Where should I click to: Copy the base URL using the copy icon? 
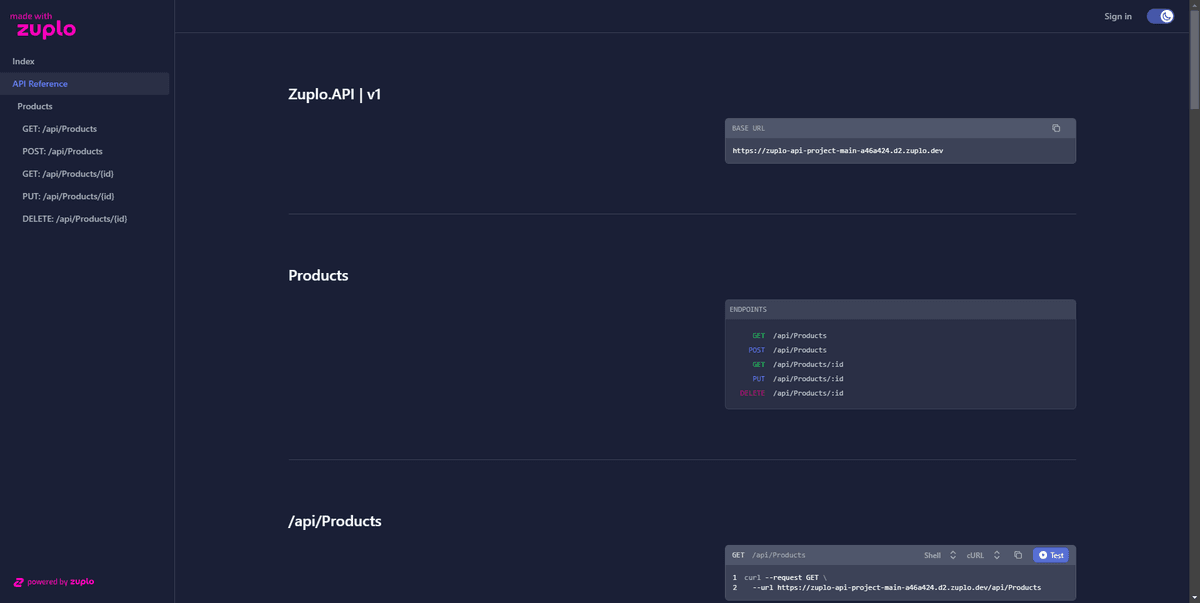click(1056, 128)
